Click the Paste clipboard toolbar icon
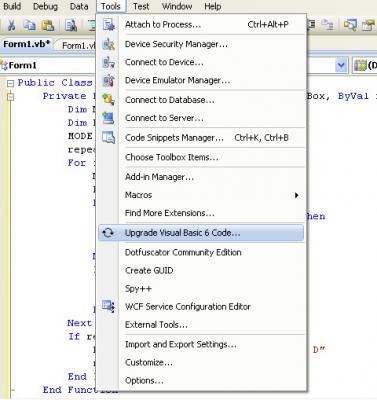Image resolution: width=377 pixels, height=400 pixels. [x=48, y=25]
